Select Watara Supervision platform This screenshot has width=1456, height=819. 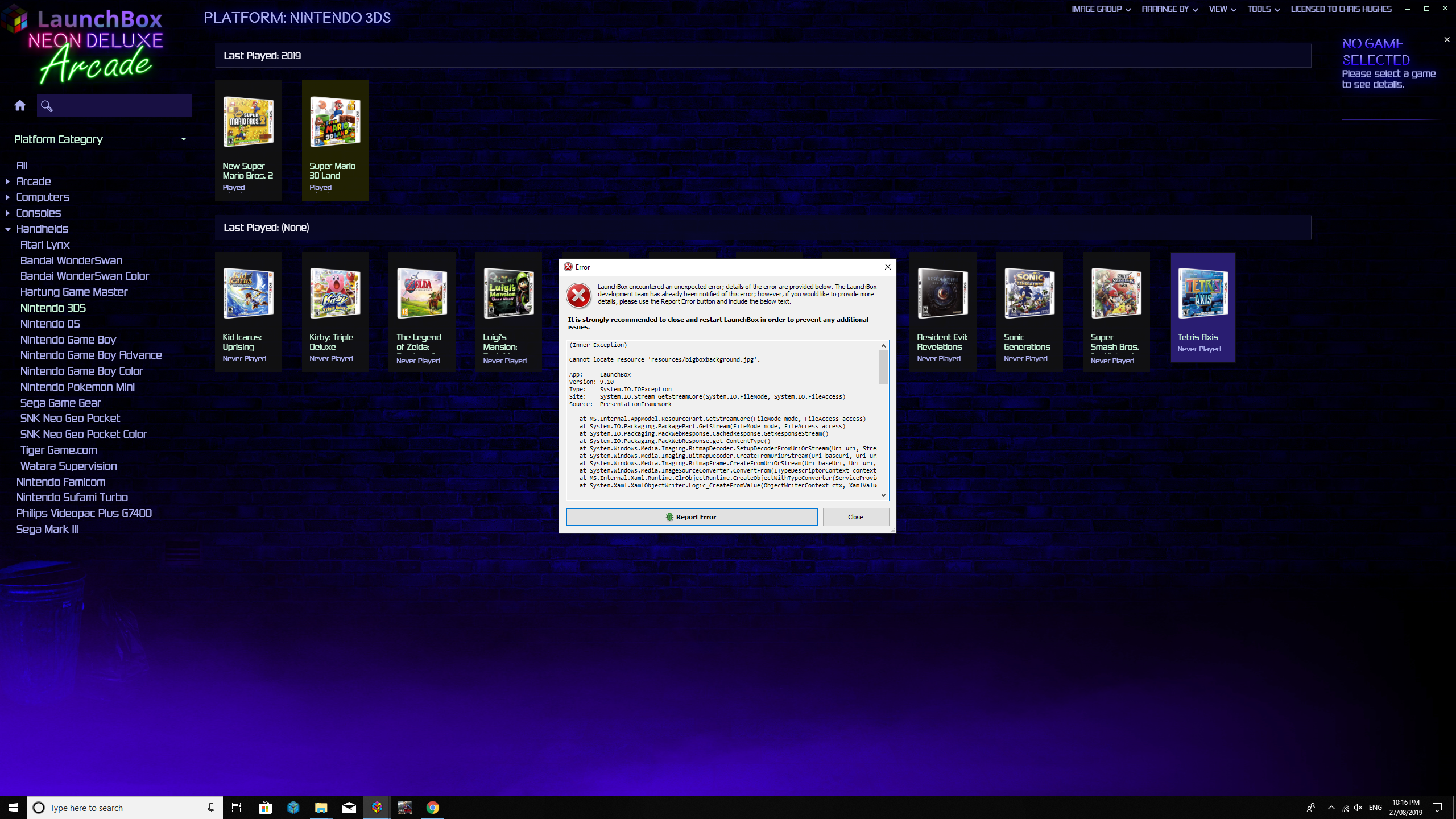coord(68,466)
